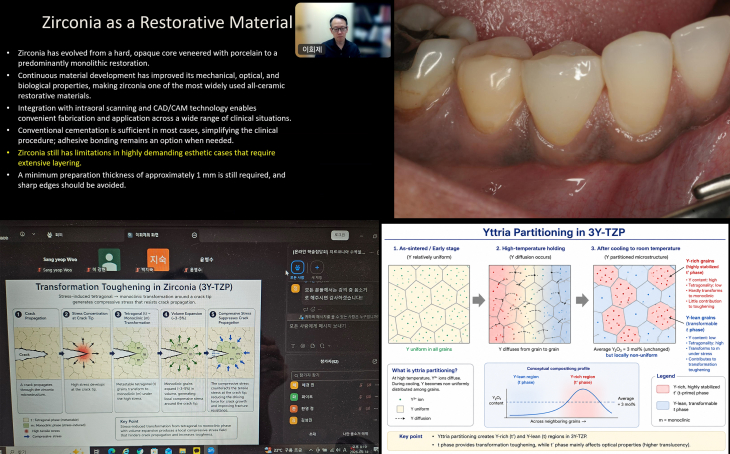The width and height of the screenshot is (730, 454).
Task: Select the 파이트 participant row
Action: click(x=333, y=397)
